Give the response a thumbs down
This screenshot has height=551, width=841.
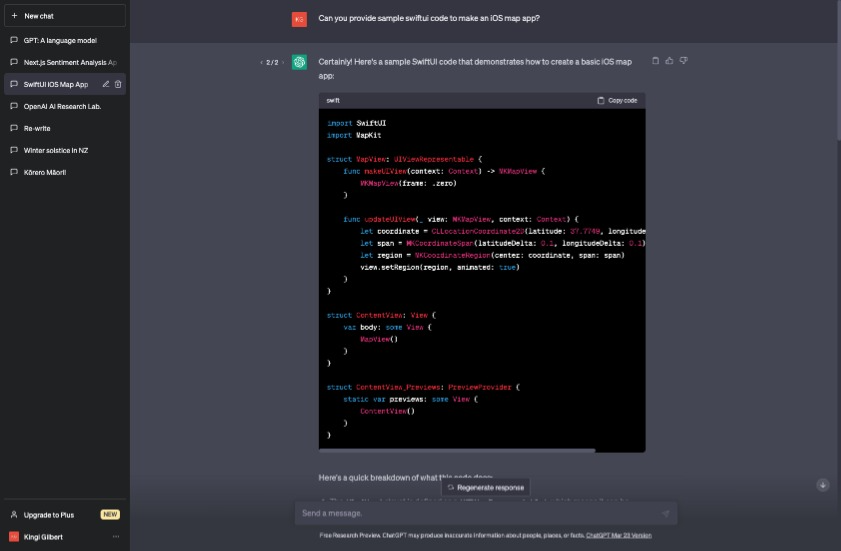coord(683,61)
